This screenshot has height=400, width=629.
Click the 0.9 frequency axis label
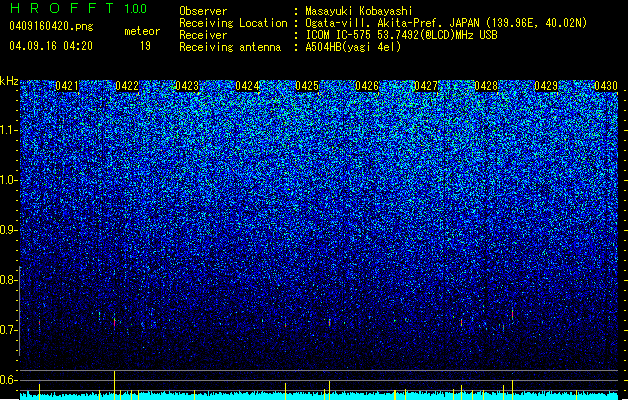[x=9, y=230]
